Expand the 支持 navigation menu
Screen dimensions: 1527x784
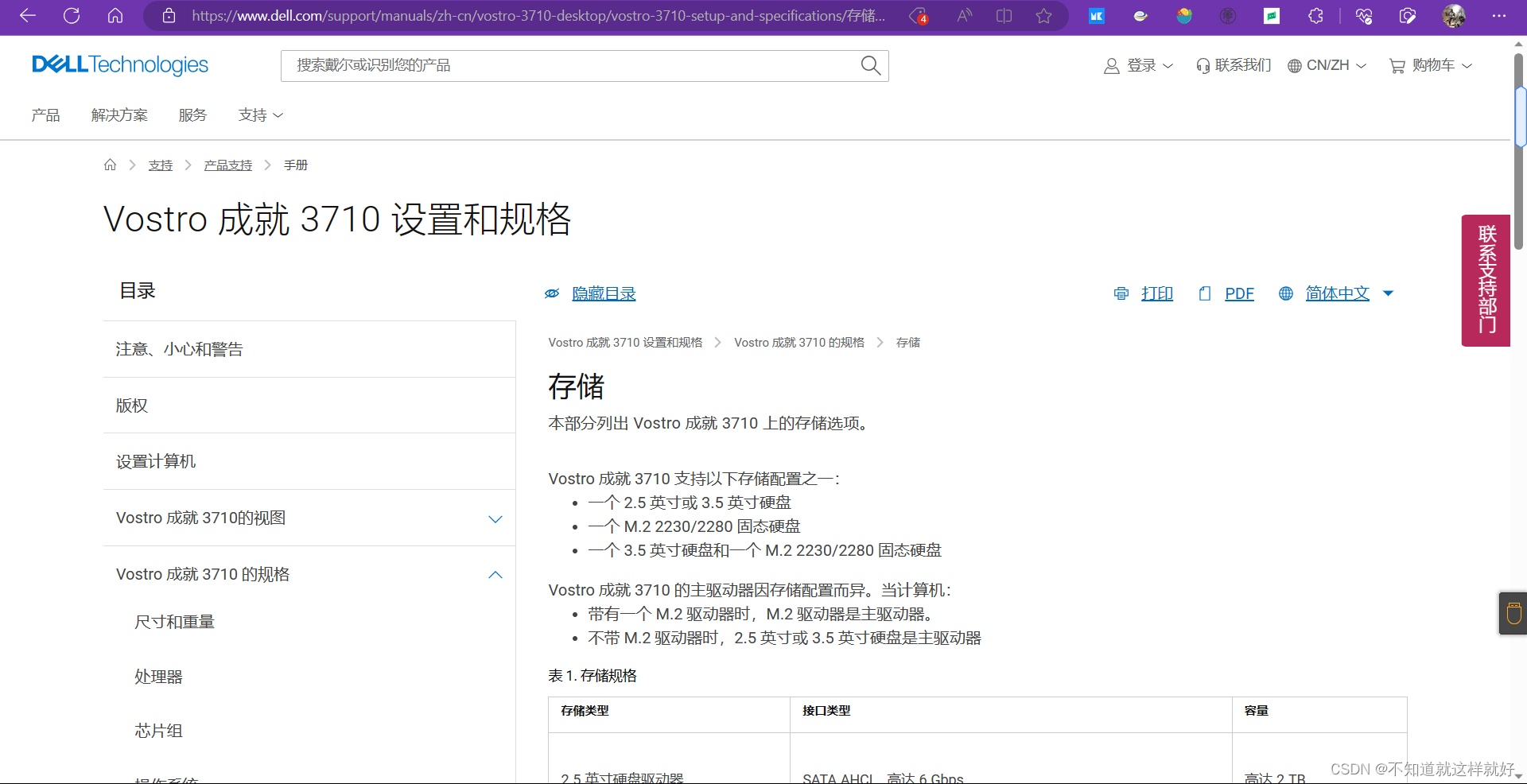point(260,115)
